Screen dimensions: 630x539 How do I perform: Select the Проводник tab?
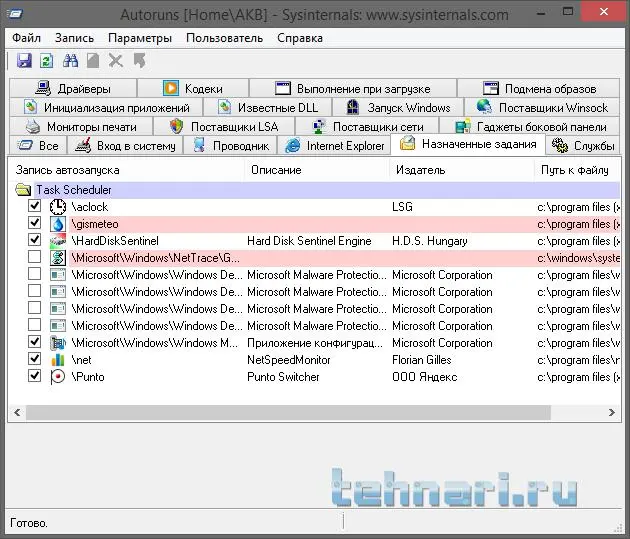pyautogui.click(x=230, y=146)
